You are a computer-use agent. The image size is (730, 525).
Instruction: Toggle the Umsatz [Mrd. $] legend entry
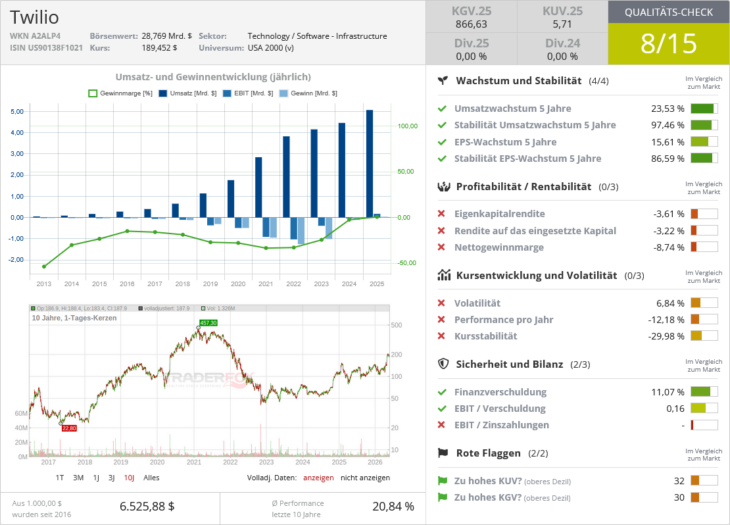click(188, 93)
